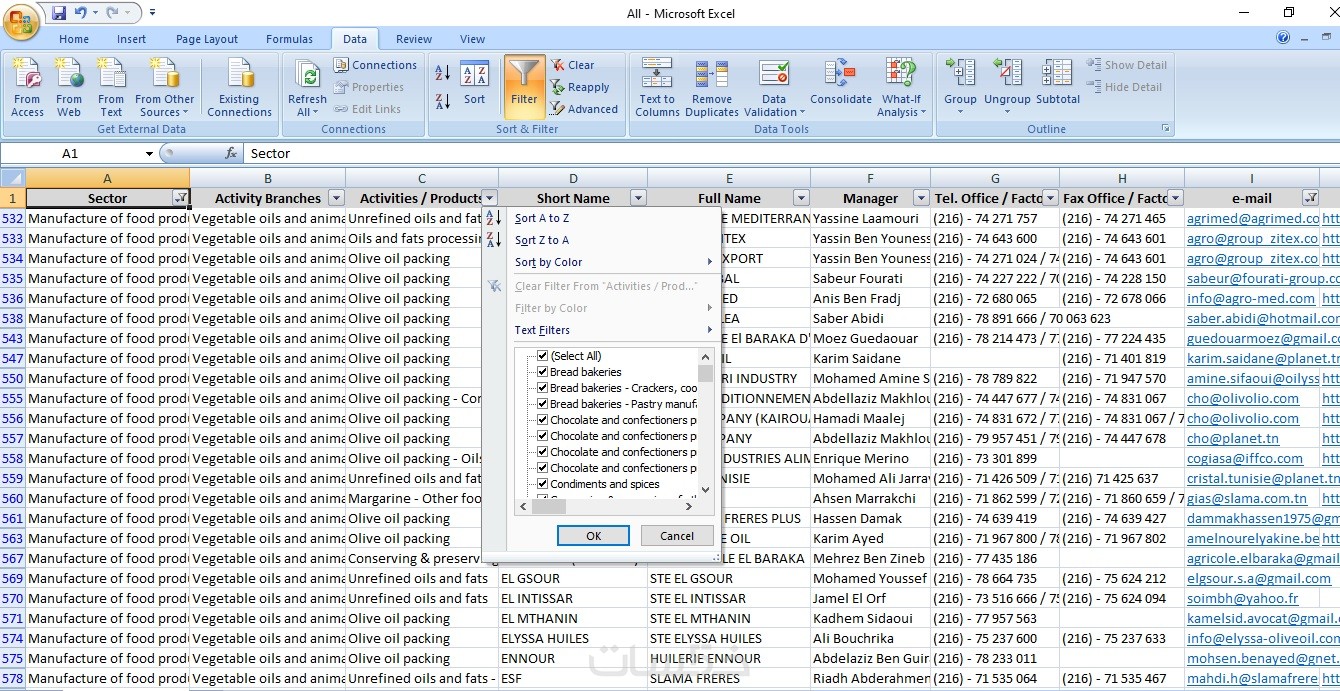1340x691 pixels.
Task: Launch Text to Columns
Action: click(657, 87)
